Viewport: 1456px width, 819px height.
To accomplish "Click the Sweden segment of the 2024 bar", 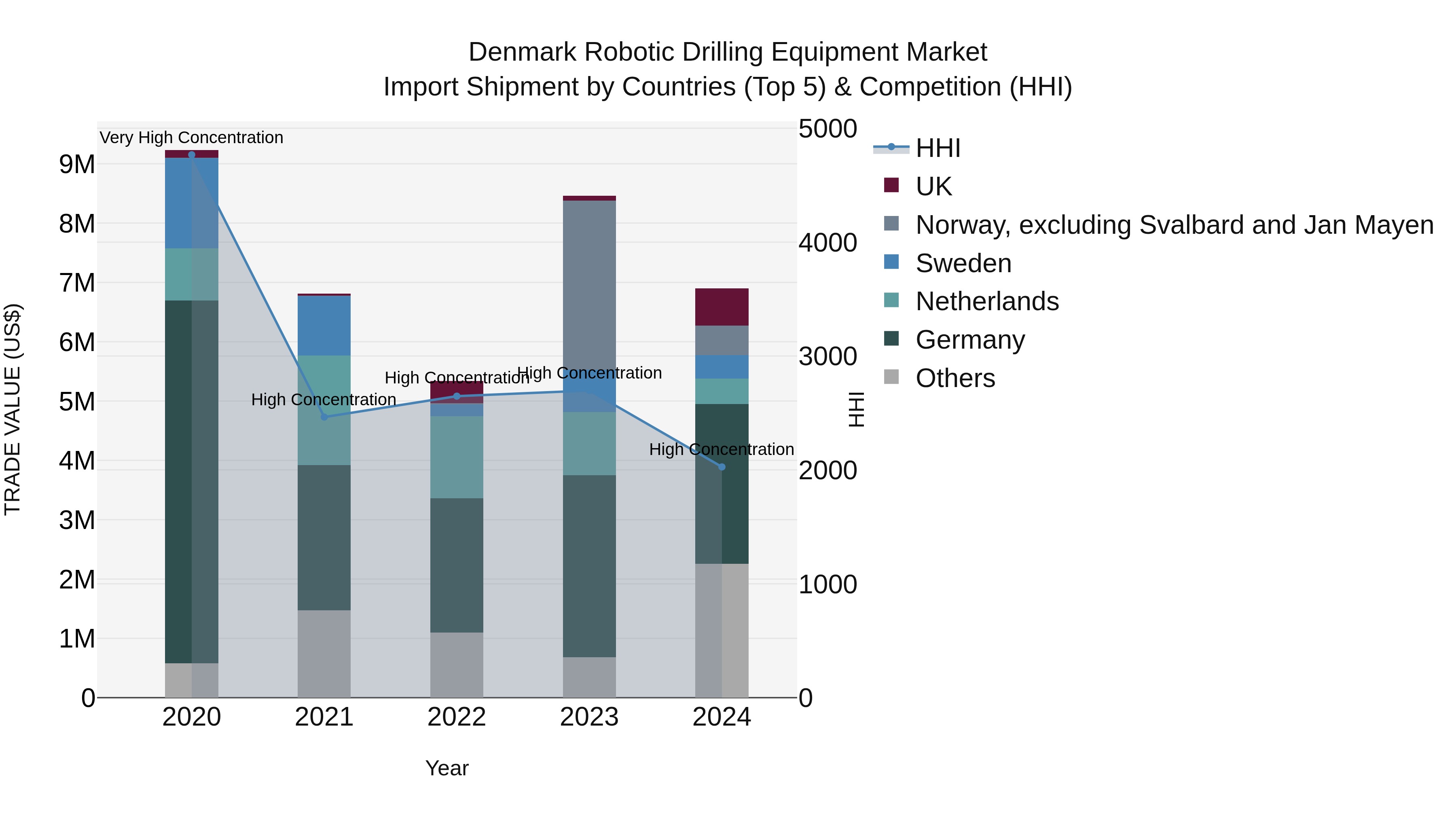I will pyautogui.click(x=722, y=367).
